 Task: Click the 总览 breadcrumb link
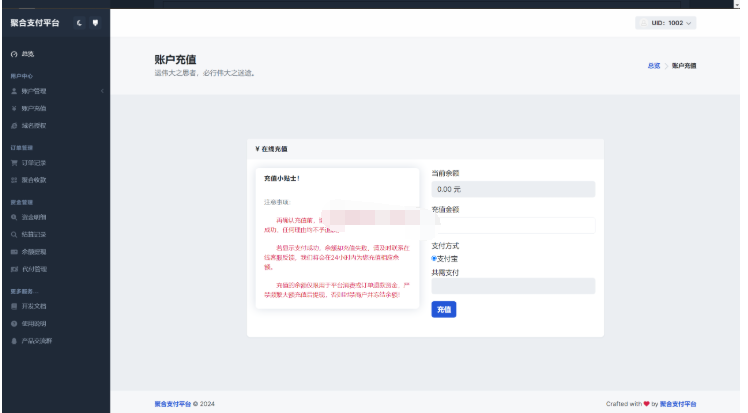(x=653, y=66)
